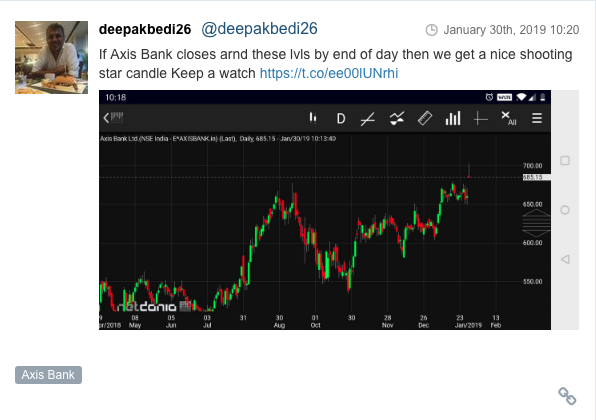
Task: Open the hamburger menu in chart app
Action: (x=537, y=118)
